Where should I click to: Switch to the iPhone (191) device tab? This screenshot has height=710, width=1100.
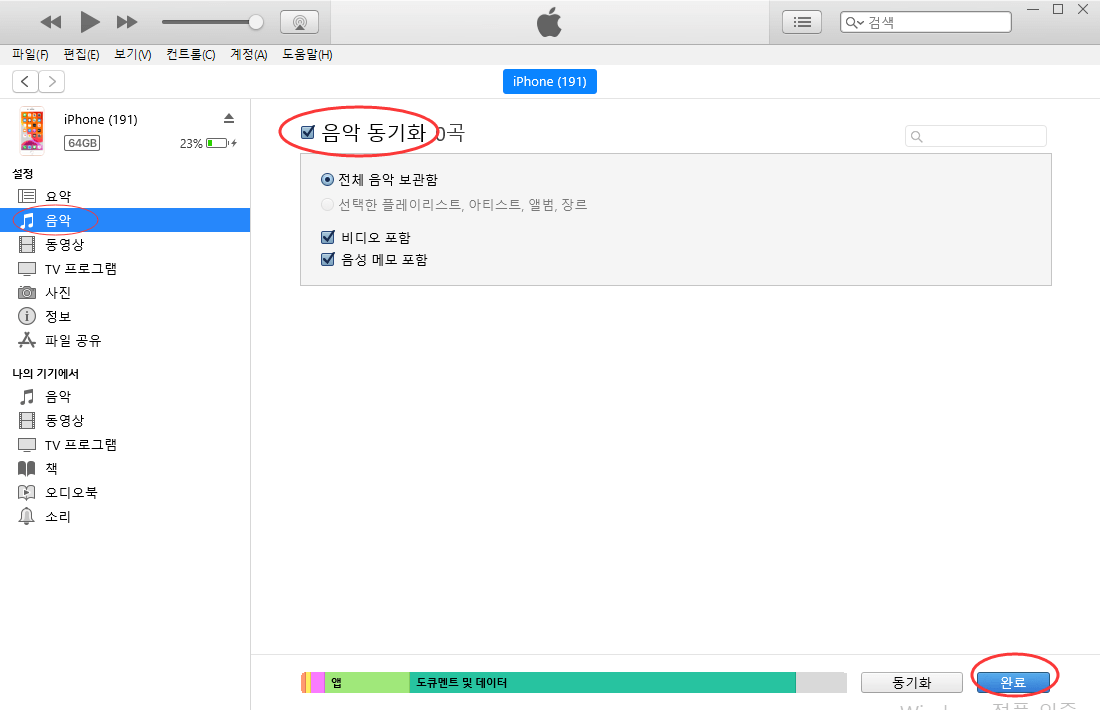pos(549,81)
